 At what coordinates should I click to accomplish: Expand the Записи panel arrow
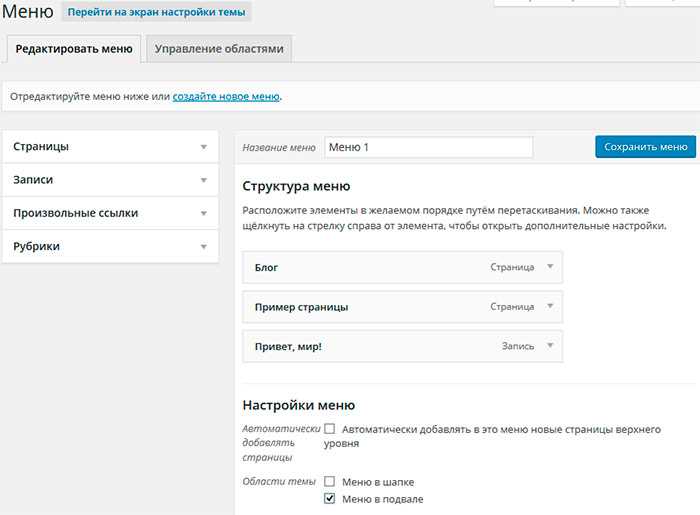[x=204, y=180]
